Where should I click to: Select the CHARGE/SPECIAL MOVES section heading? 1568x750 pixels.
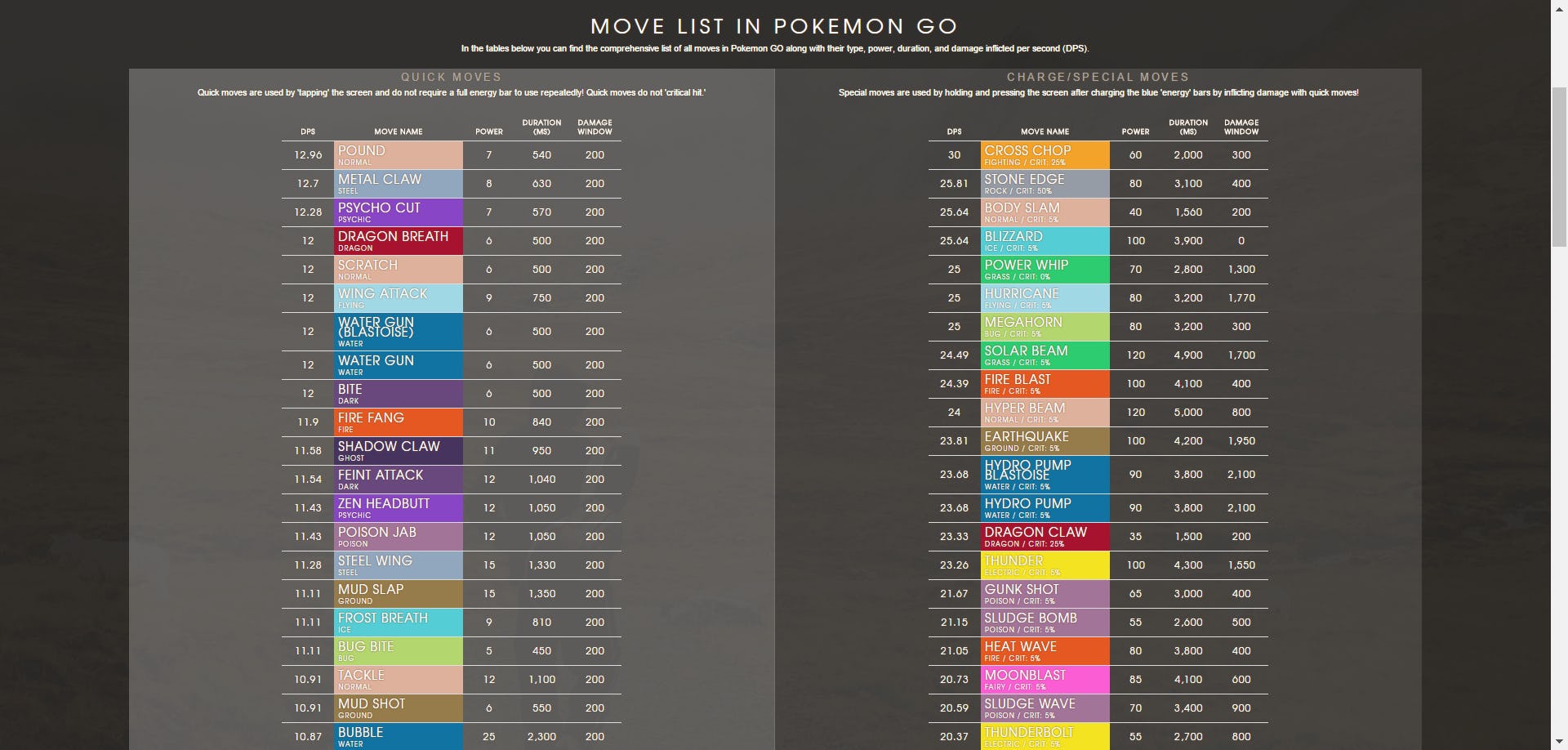click(x=1098, y=77)
